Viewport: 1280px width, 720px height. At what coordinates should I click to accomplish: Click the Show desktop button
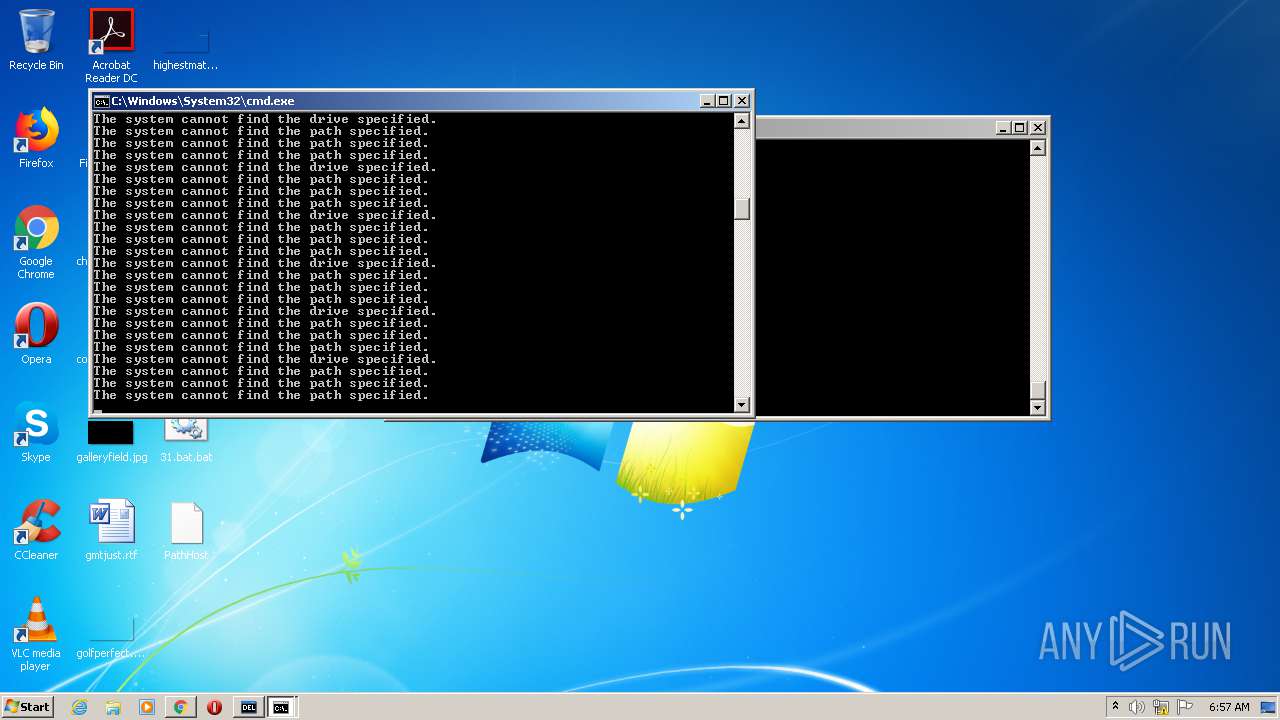1269,707
